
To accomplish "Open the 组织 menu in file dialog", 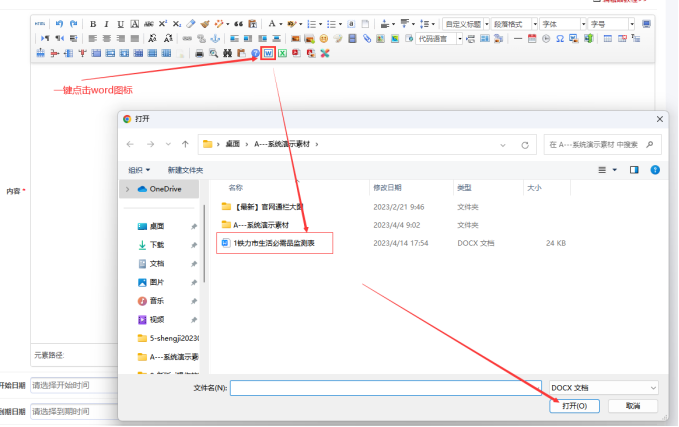I will (x=139, y=170).
